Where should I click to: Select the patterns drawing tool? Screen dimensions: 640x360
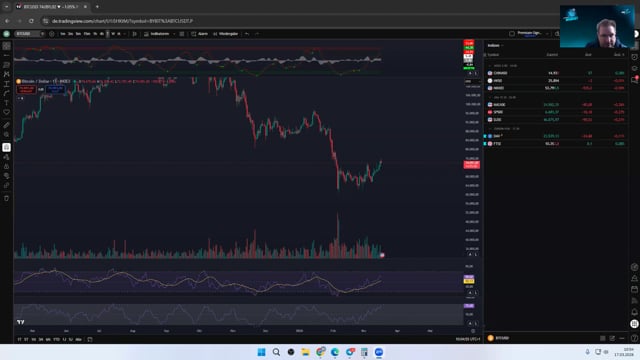[x=7, y=74]
